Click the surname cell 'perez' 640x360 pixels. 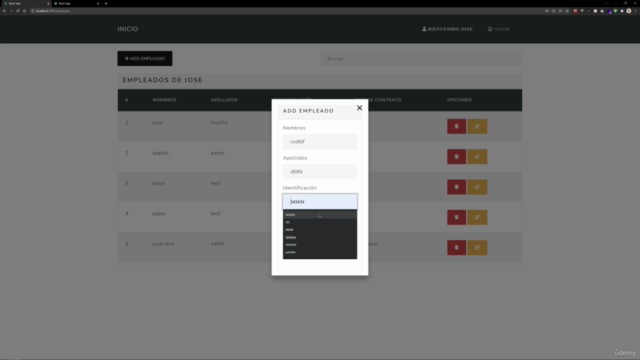(x=218, y=153)
